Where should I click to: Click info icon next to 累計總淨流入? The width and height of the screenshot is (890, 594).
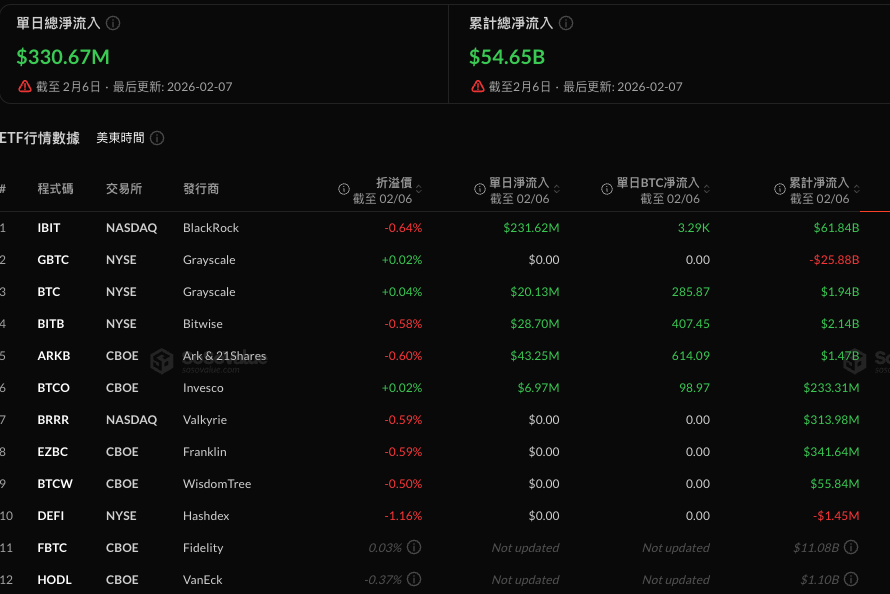(x=566, y=23)
